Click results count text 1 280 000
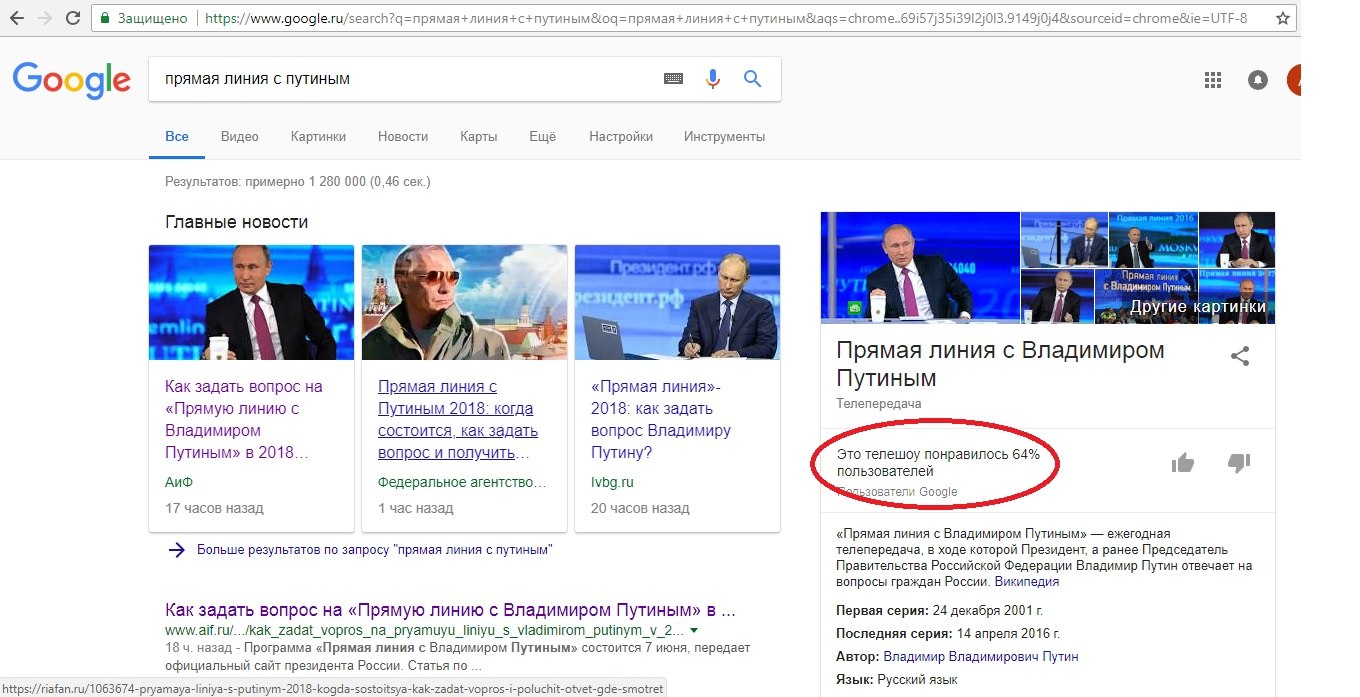Image resolution: width=1360 pixels, height=697 pixels. pyautogui.click(x=297, y=182)
